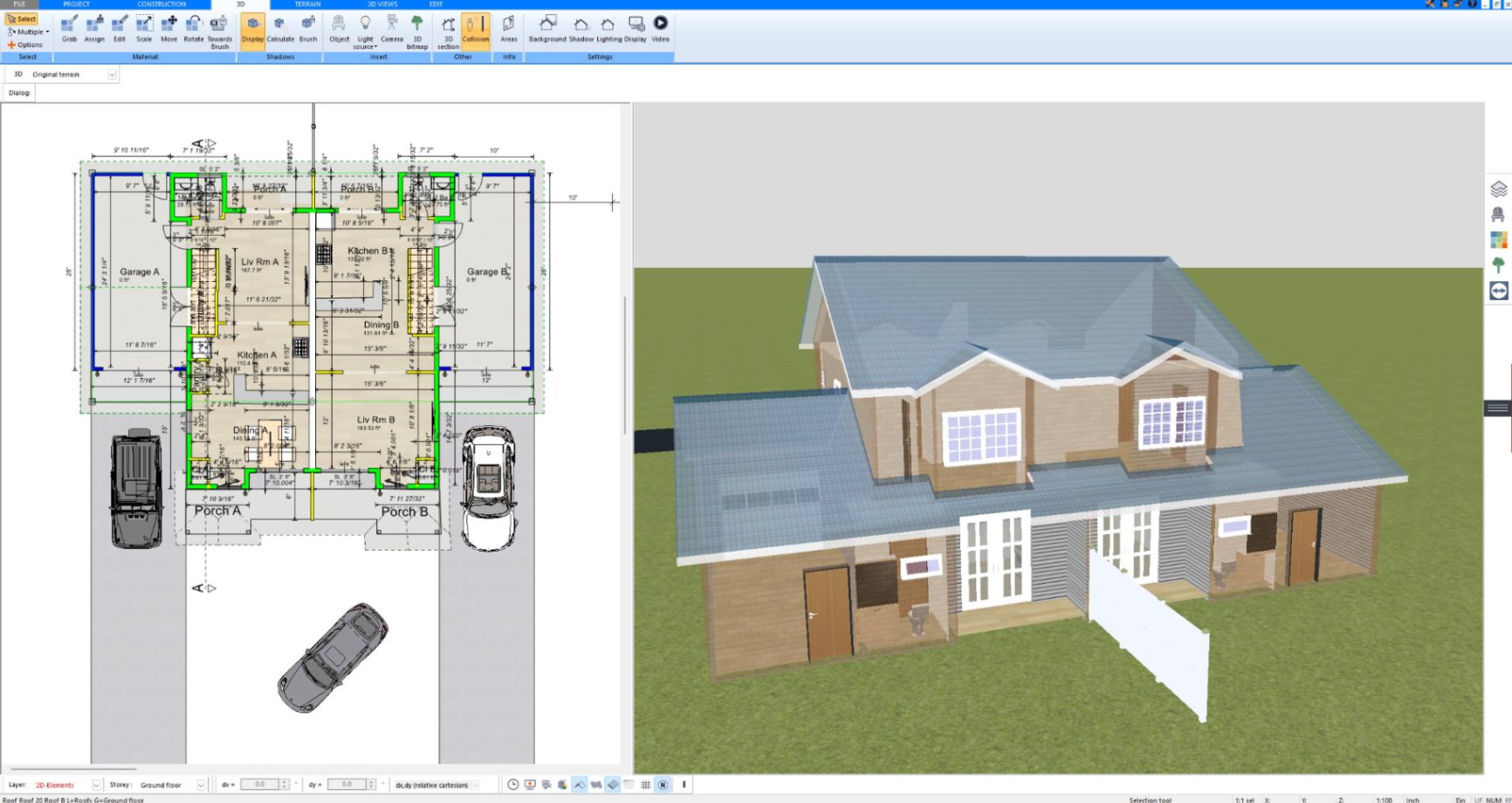Choose the Scale material tool
Viewport: 1512px width, 803px height.
[144, 28]
